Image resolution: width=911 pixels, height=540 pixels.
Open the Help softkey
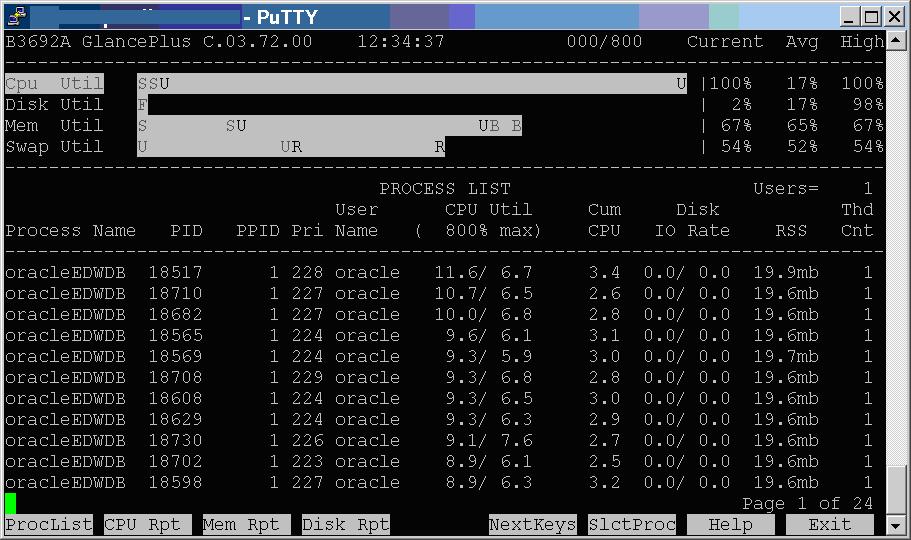(731, 525)
